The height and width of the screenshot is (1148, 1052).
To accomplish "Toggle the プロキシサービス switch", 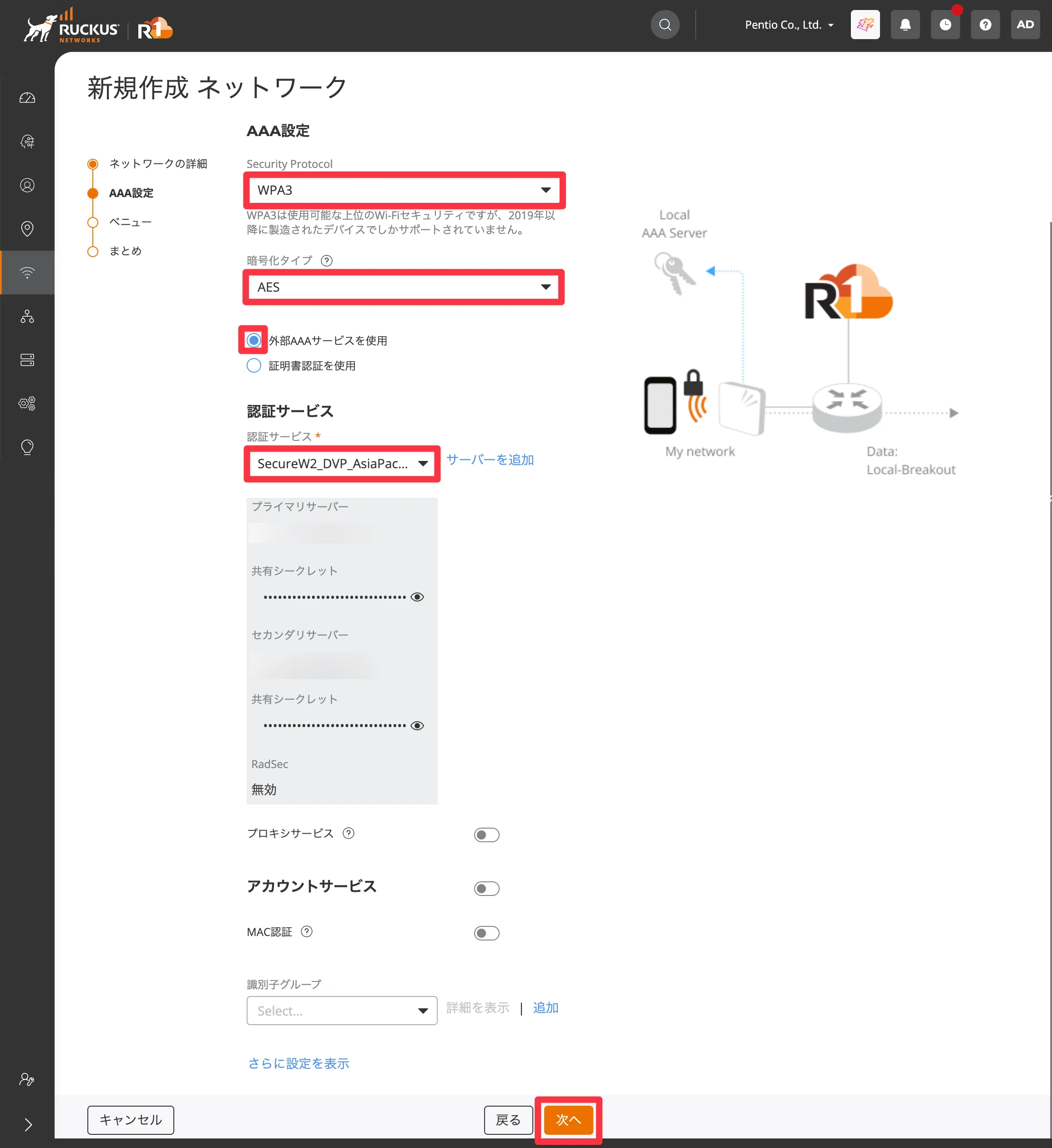I will [486, 835].
